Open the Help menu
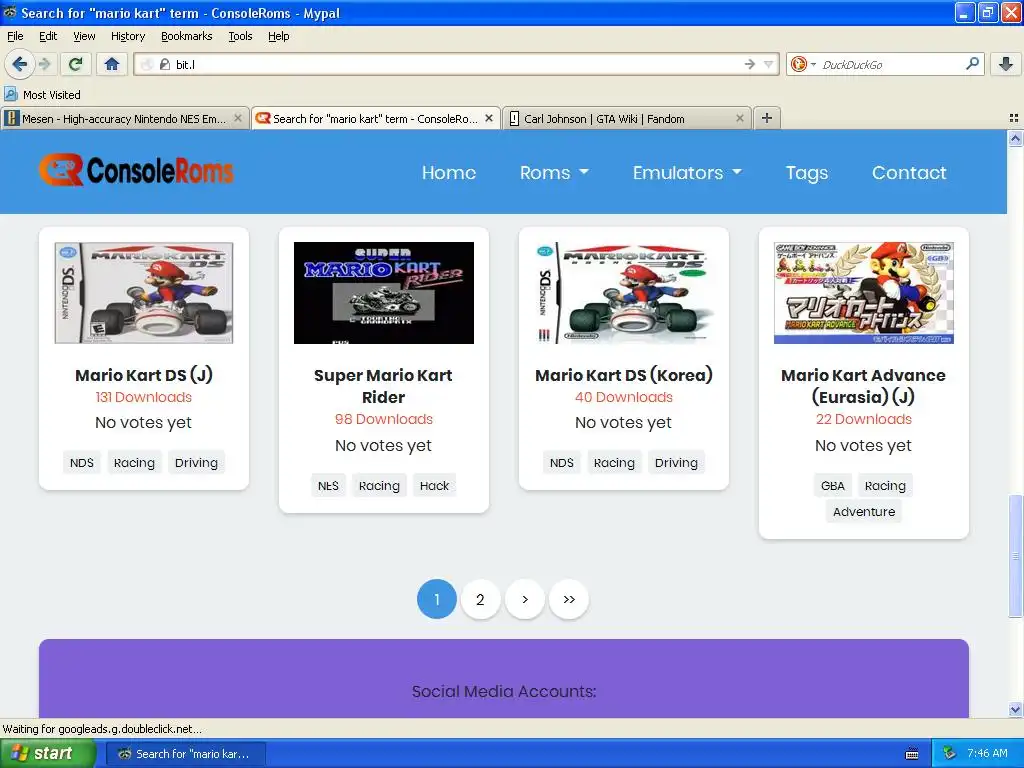 coord(278,36)
